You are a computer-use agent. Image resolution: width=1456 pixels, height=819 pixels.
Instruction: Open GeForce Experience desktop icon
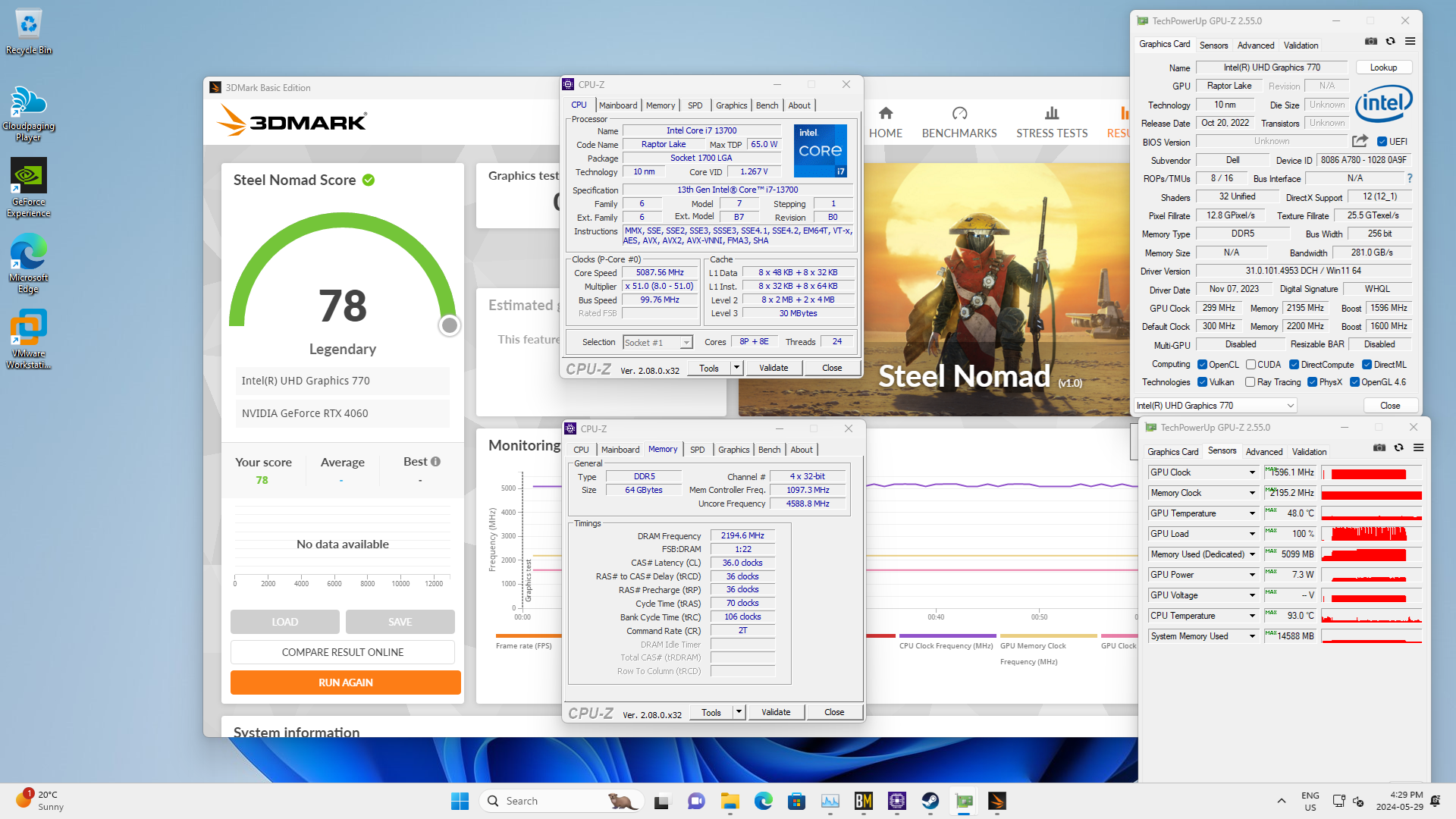(x=28, y=188)
